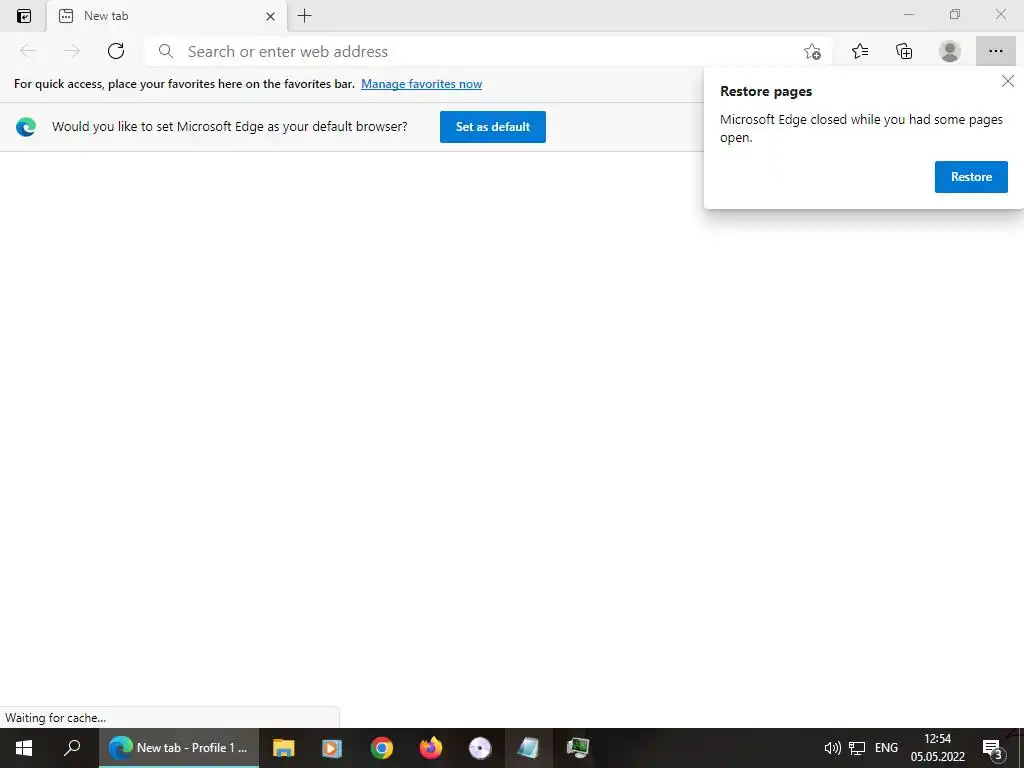Open Manage favorites now link
Screen dimensions: 1024x768
(x=421, y=84)
